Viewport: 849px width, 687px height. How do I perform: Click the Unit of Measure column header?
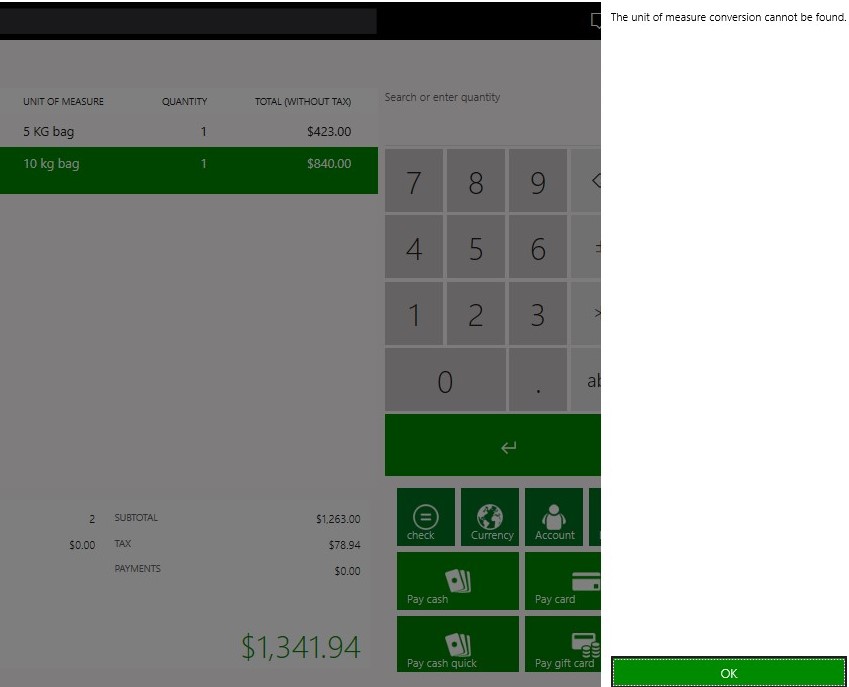point(64,102)
